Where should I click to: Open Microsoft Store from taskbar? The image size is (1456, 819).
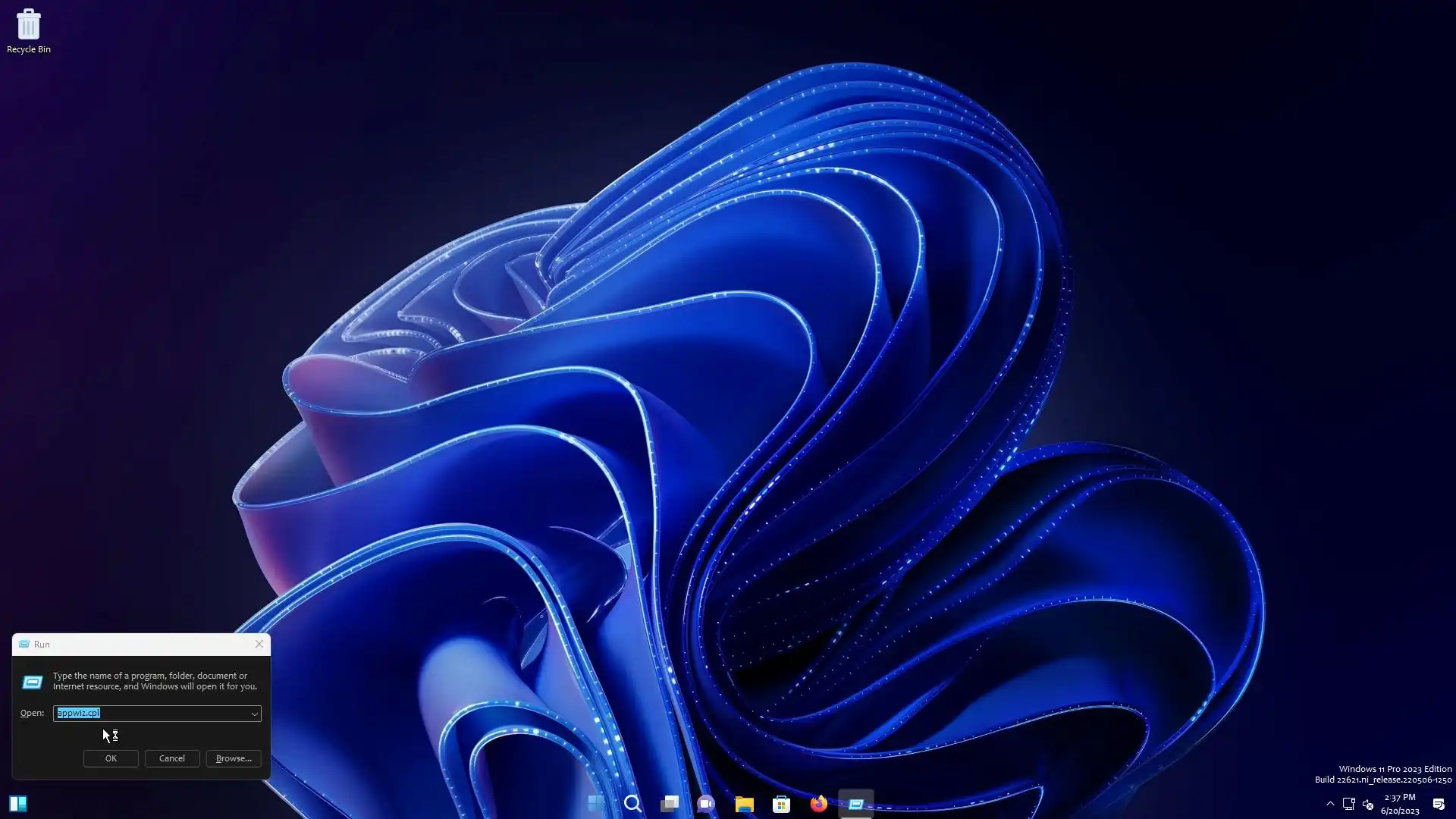(x=781, y=804)
